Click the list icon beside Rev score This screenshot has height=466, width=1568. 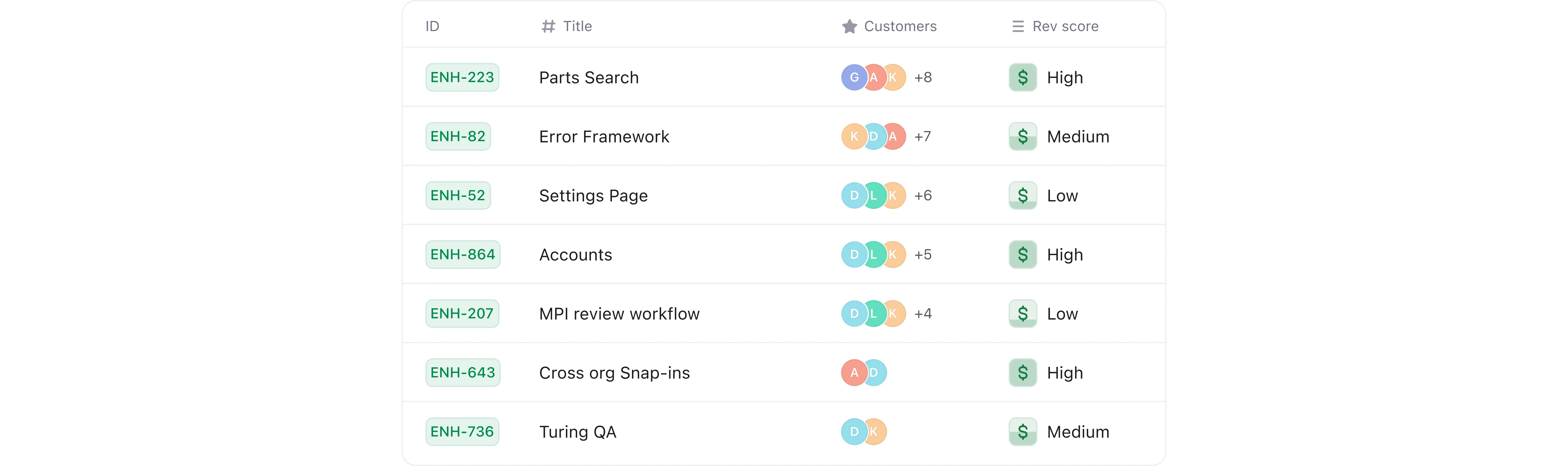[x=1018, y=26]
